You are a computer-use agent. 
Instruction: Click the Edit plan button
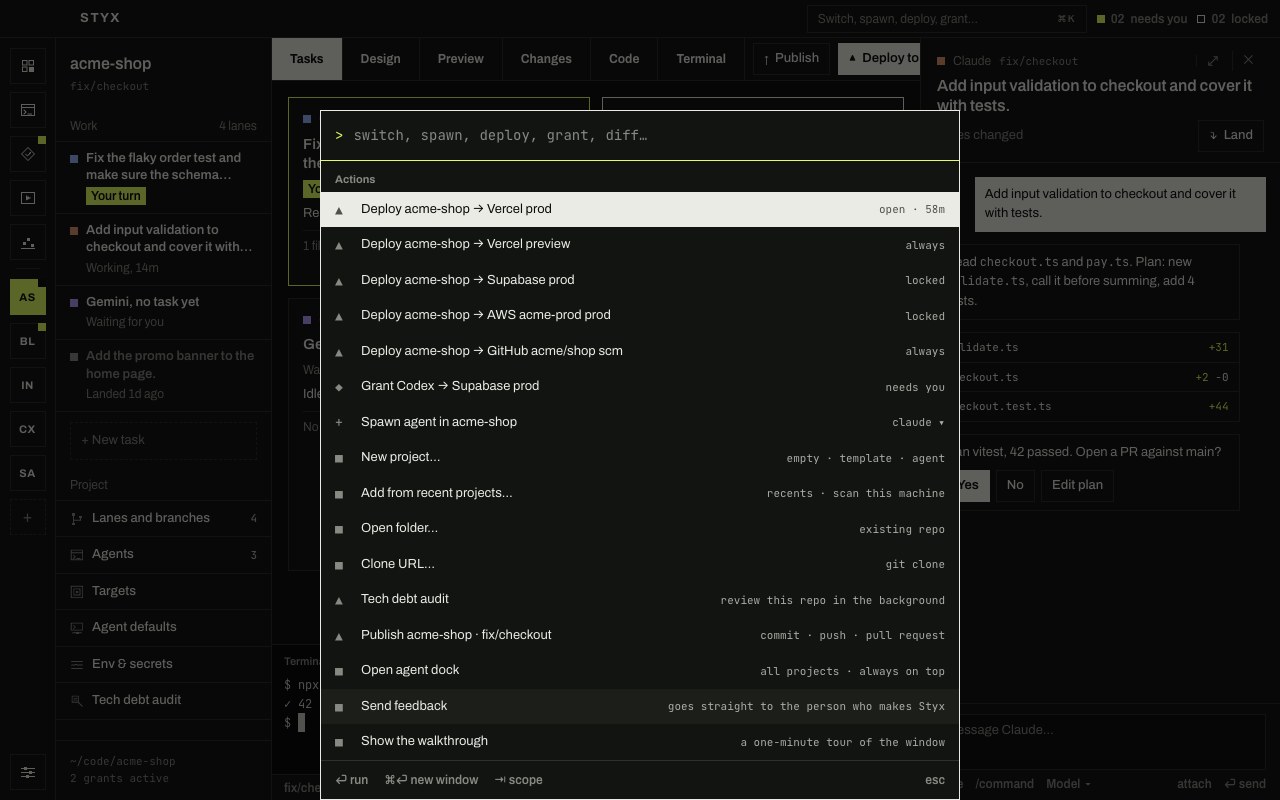[1077, 485]
